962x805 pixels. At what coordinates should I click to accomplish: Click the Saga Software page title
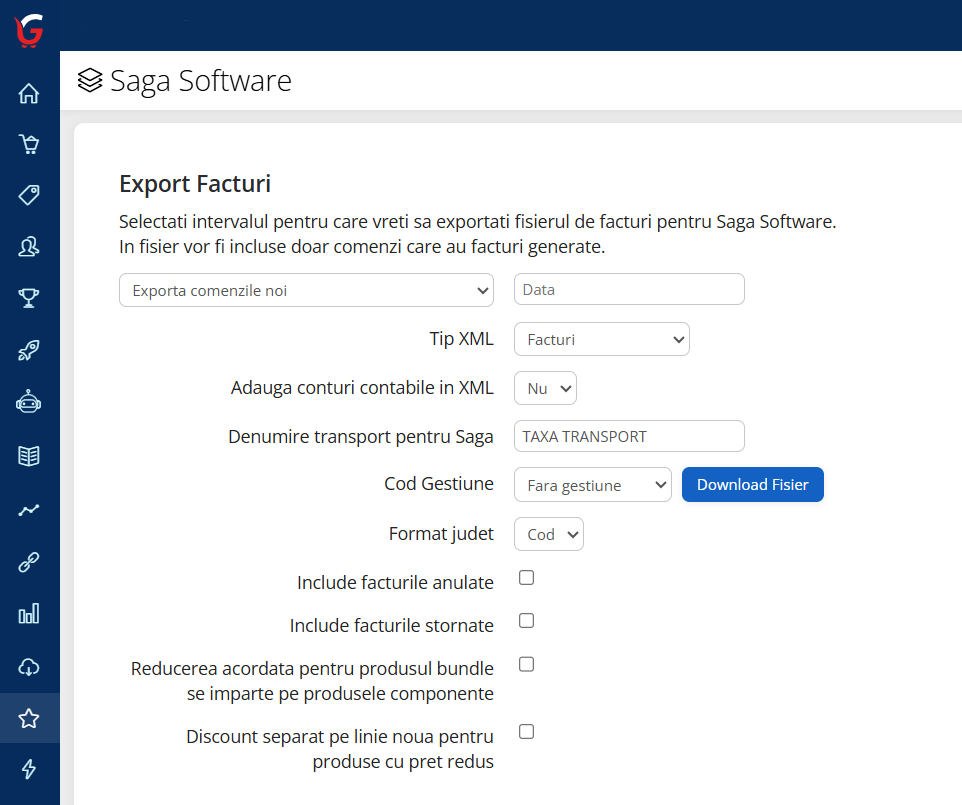coord(201,81)
